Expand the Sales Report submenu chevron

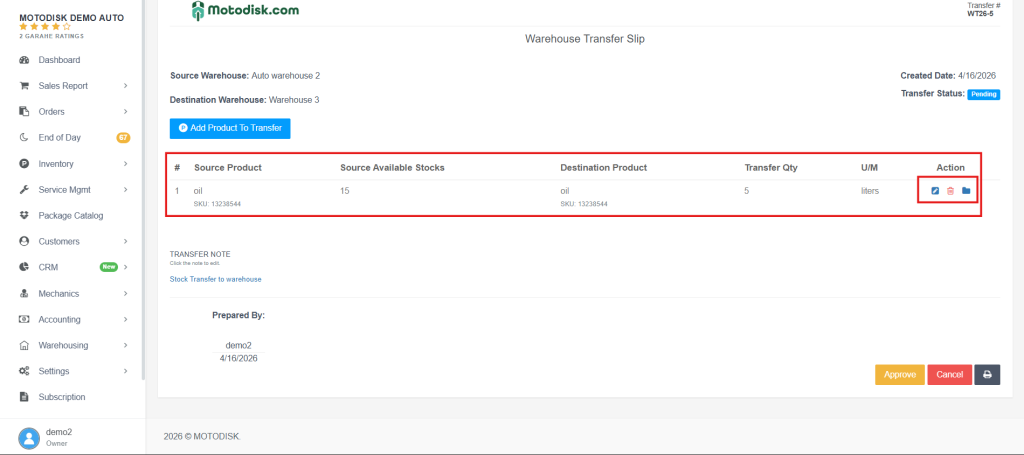point(125,86)
